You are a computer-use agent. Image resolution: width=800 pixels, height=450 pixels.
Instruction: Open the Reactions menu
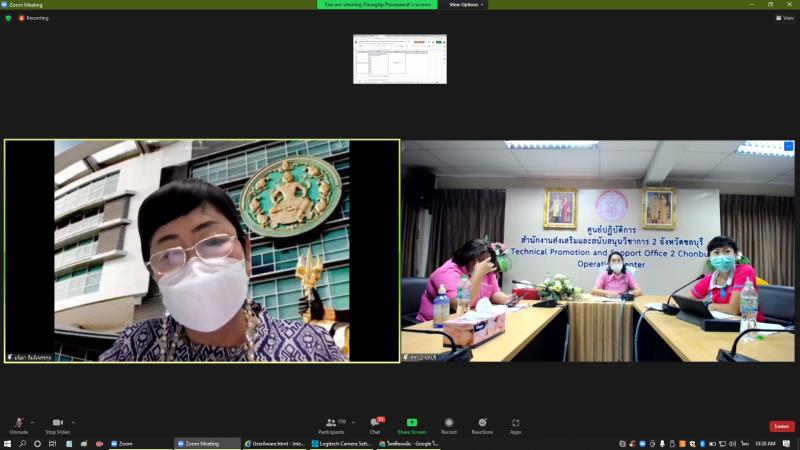tap(482, 425)
